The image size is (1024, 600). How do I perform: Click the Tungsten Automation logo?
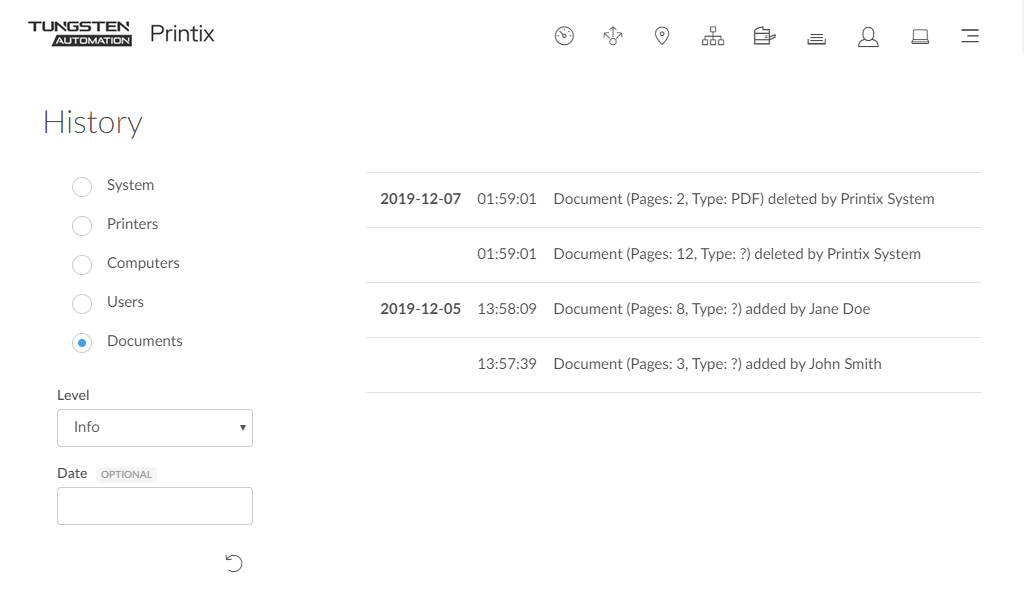[80, 34]
